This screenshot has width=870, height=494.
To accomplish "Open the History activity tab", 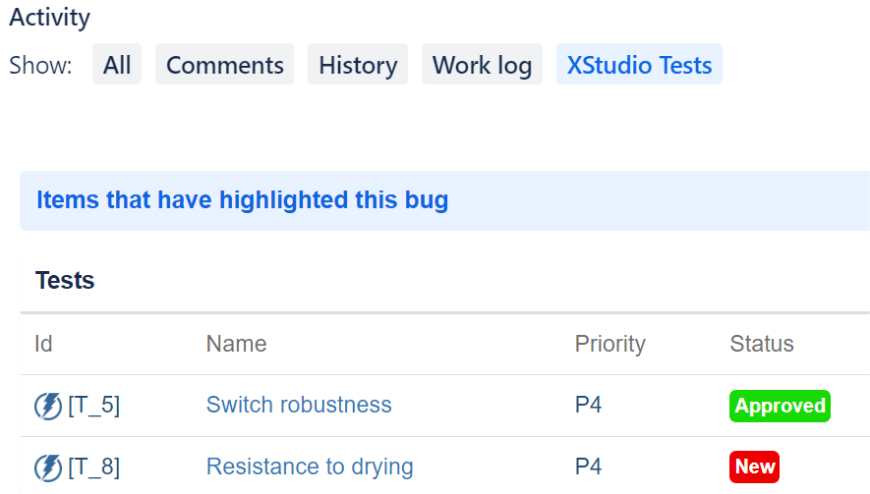I will click(x=358, y=65).
